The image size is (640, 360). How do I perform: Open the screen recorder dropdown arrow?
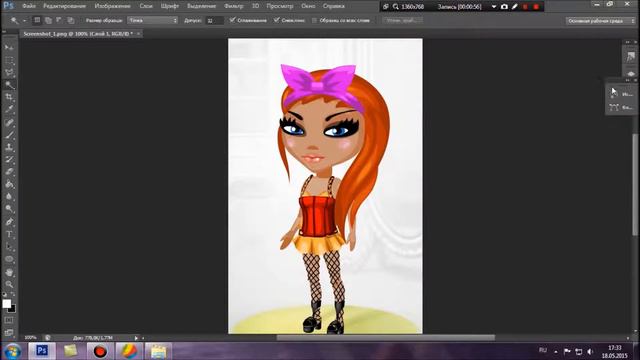coord(494,7)
